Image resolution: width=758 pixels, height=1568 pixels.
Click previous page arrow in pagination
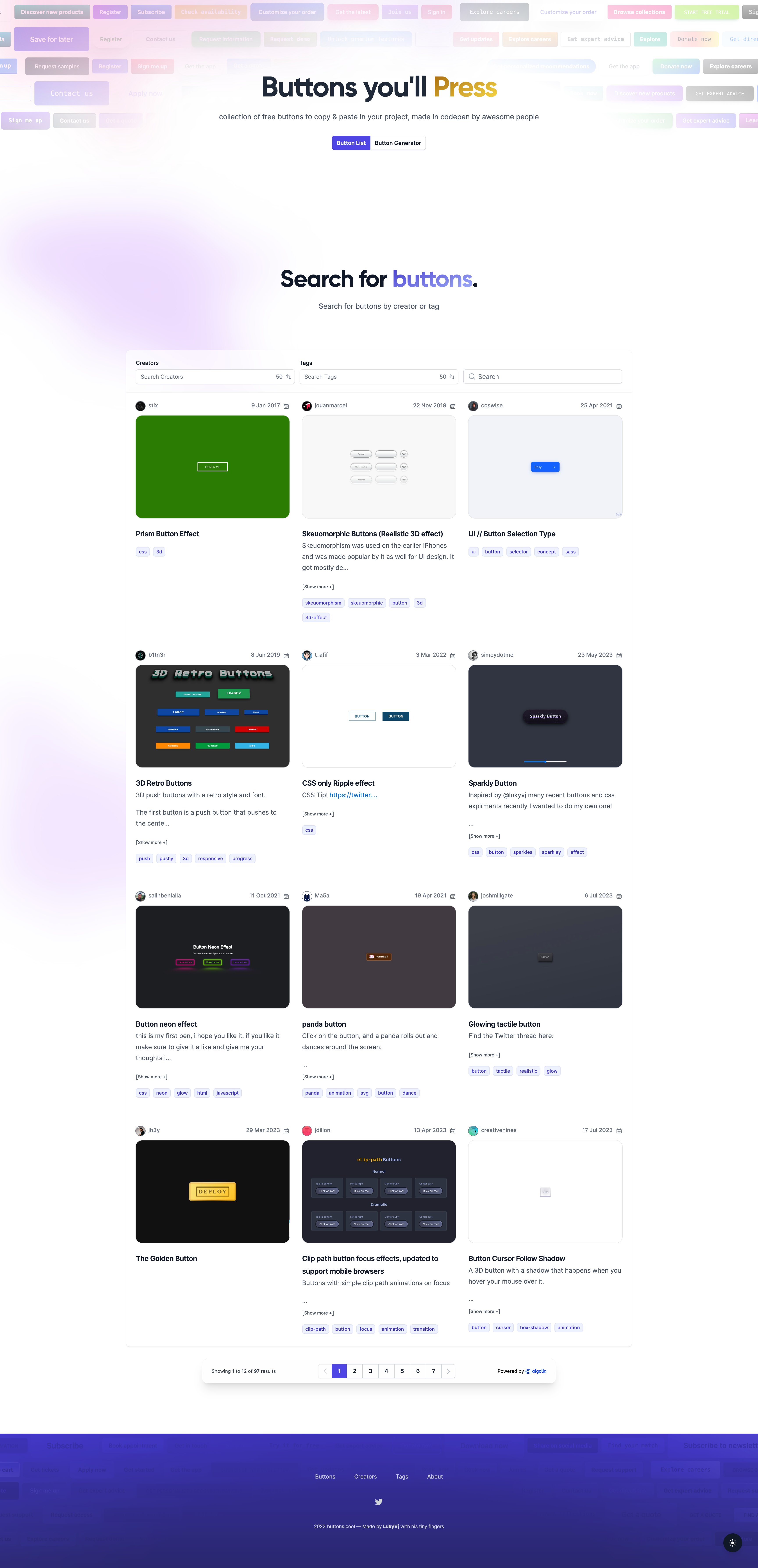tap(325, 1371)
